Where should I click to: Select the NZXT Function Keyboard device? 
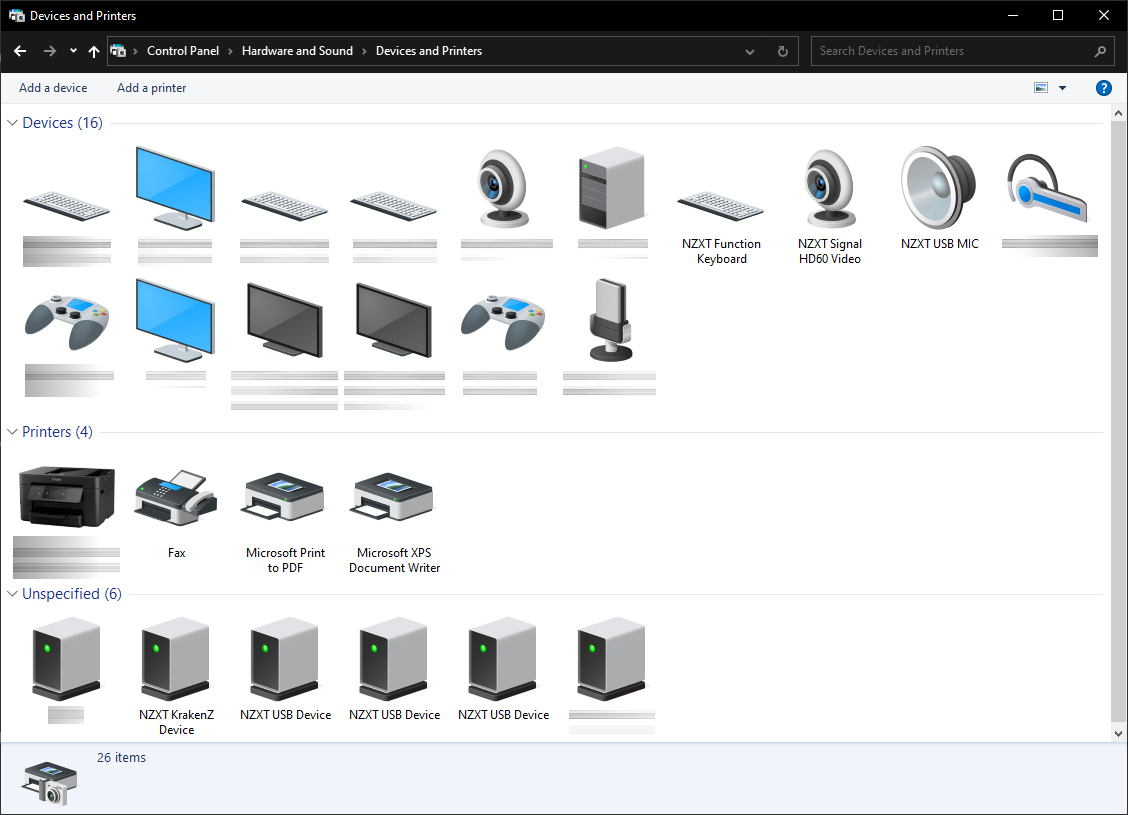[x=722, y=200]
